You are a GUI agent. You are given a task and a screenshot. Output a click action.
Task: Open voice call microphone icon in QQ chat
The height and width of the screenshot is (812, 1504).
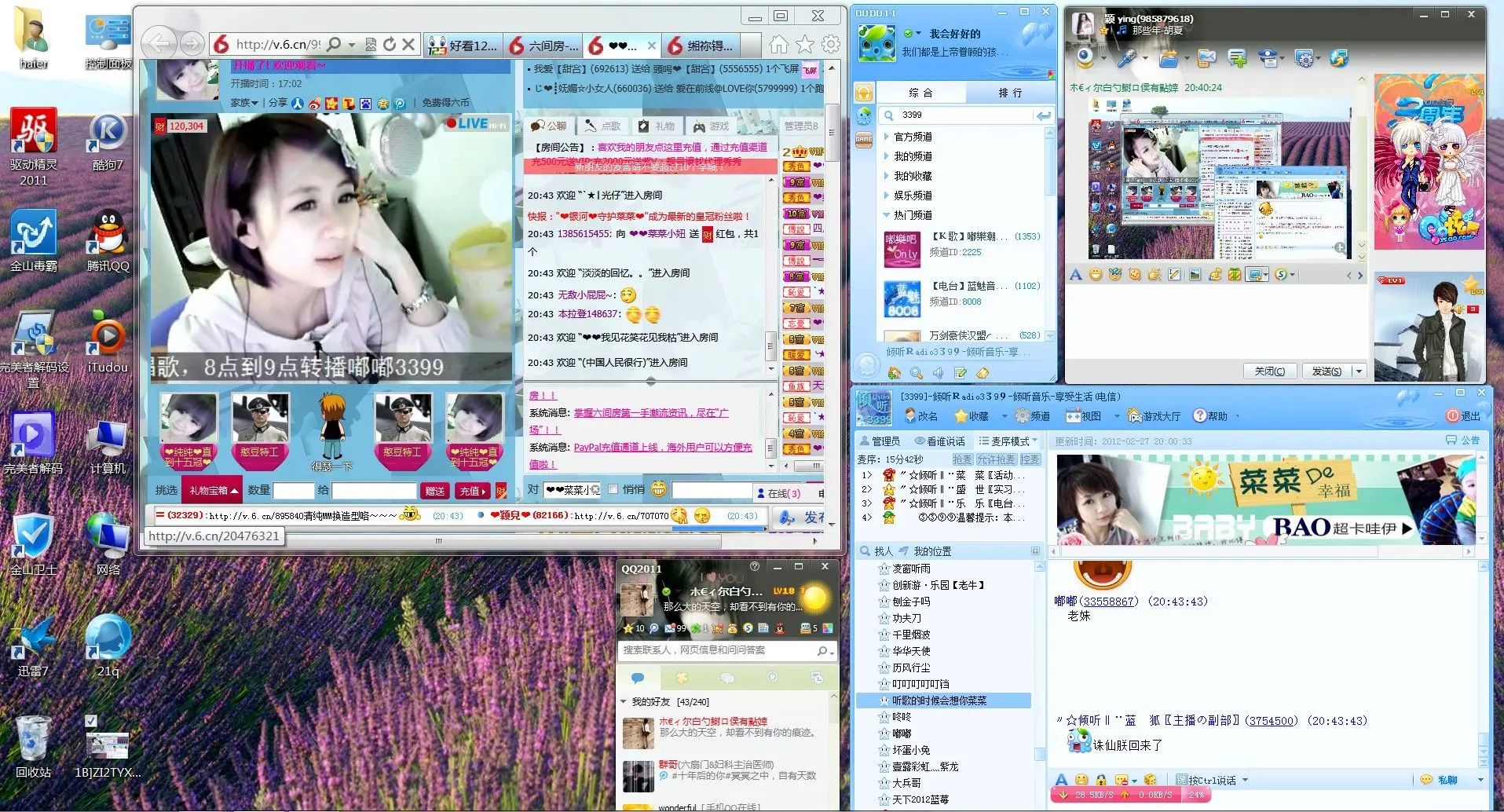(x=1126, y=58)
